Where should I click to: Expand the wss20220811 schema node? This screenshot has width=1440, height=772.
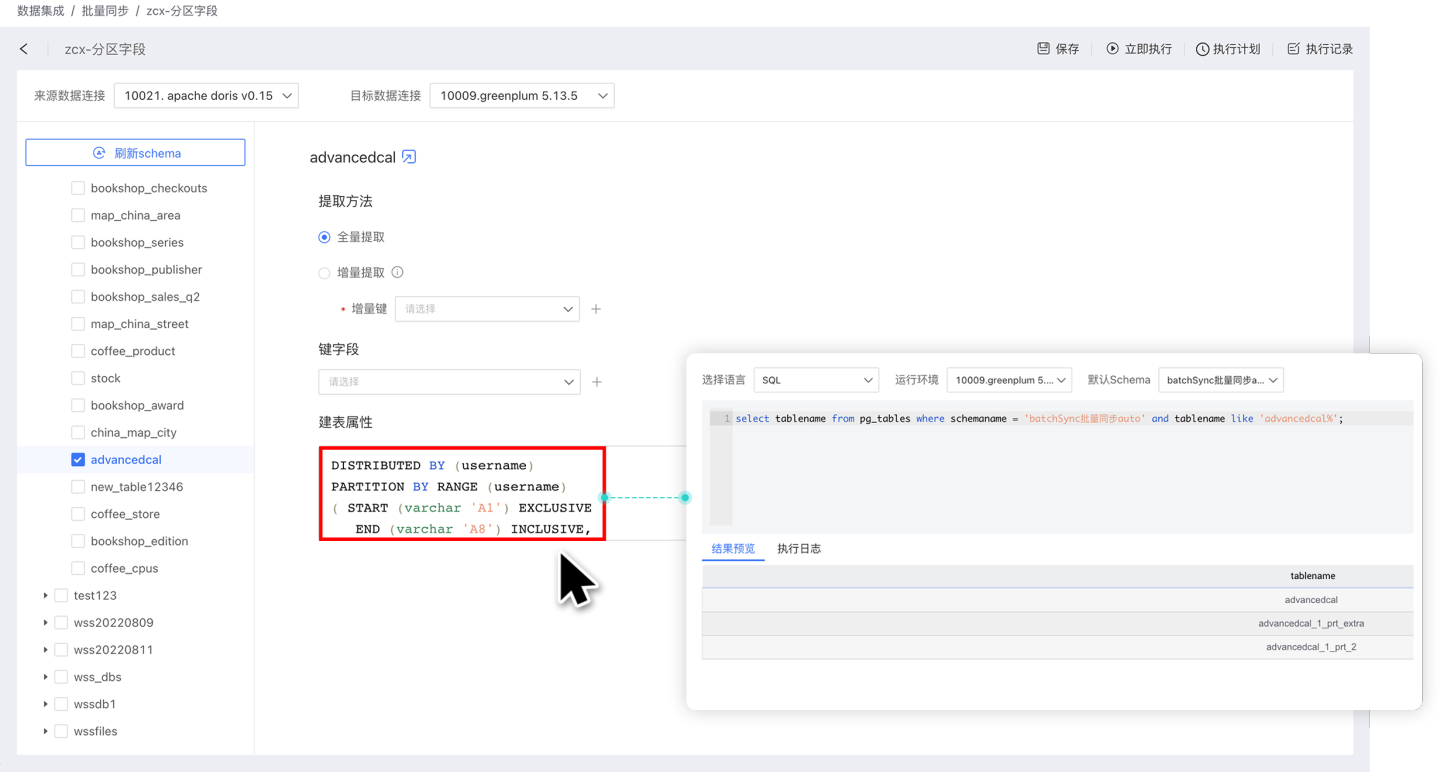click(45, 650)
